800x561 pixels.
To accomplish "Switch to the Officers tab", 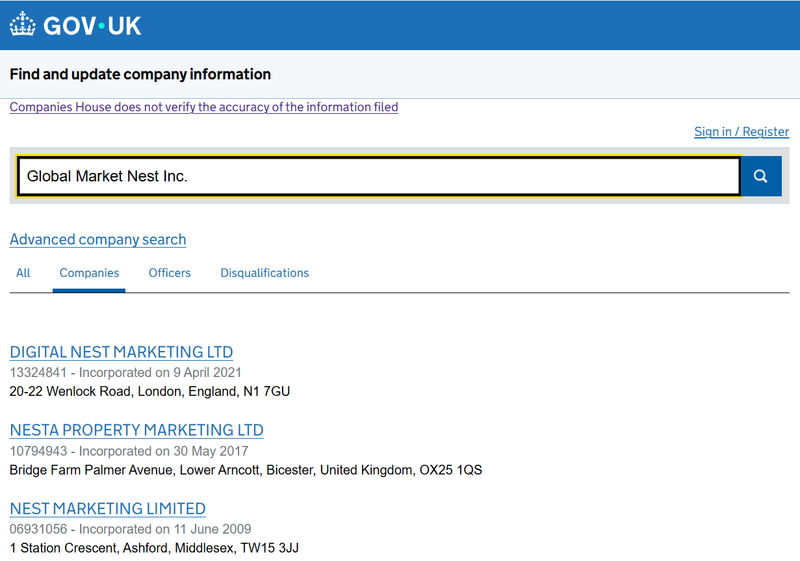I will pyautogui.click(x=169, y=273).
